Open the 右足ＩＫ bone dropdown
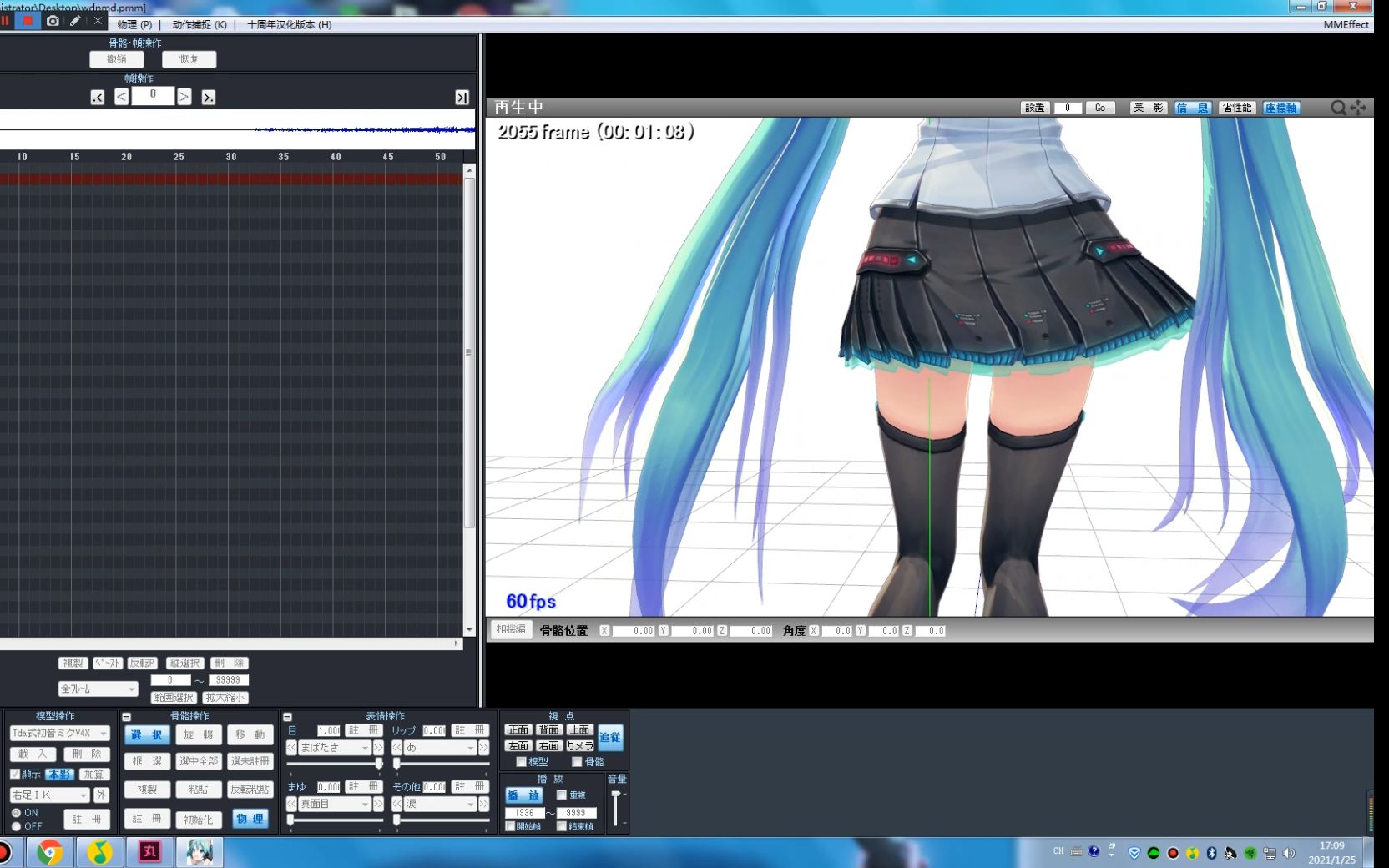Image resolution: width=1389 pixels, height=868 pixels. (49, 795)
